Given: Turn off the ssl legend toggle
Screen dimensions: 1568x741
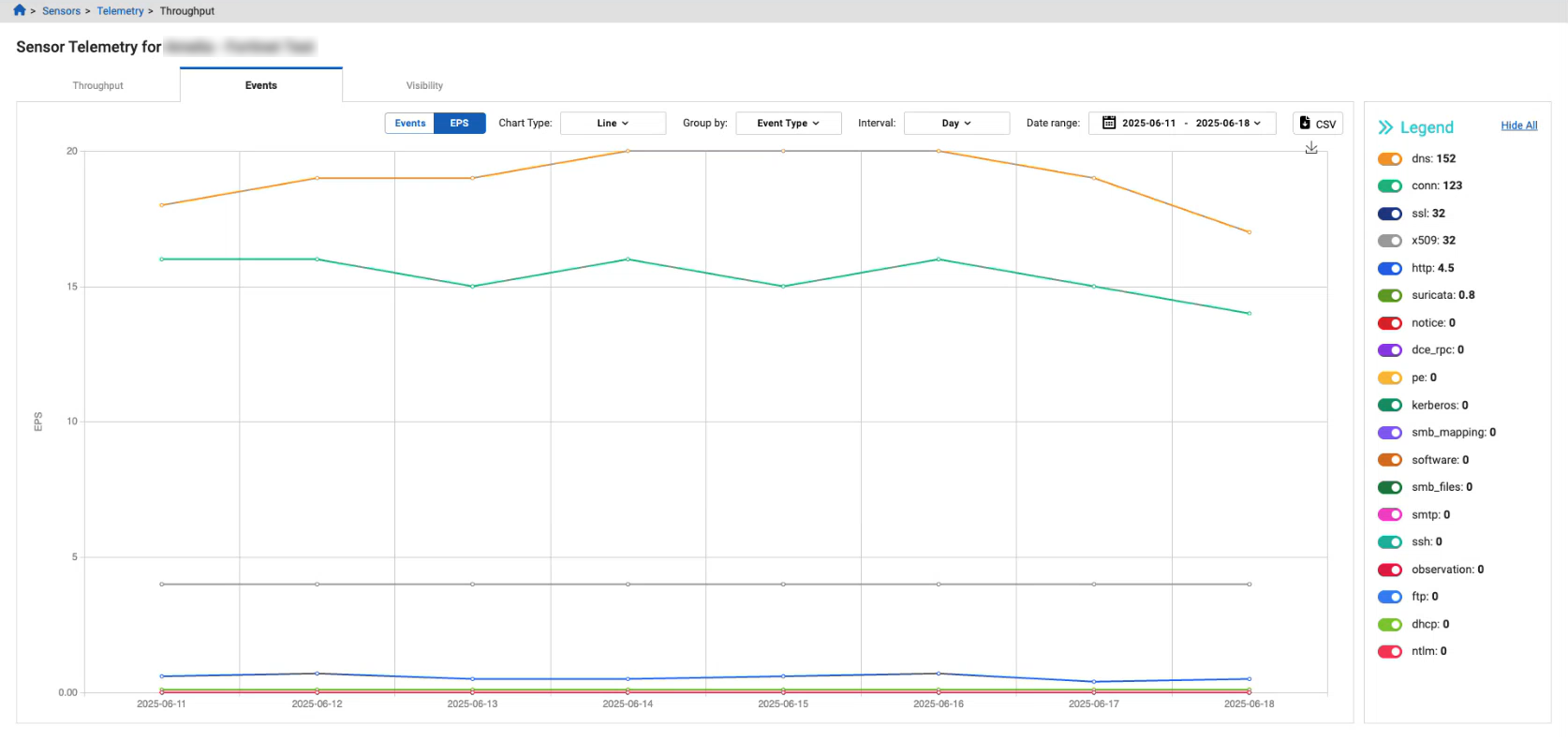Looking at the screenshot, I should coord(1390,214).
